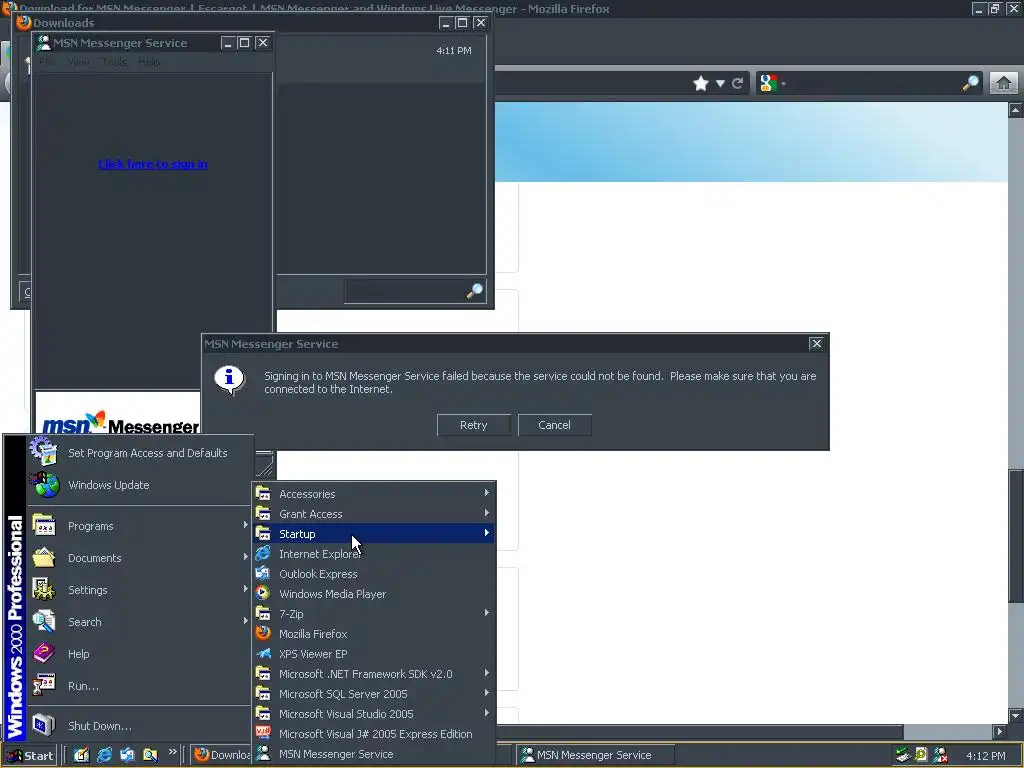Switch to Downloads taskbar button
This screenshot has width=1024, height=768.
(222, 755)
